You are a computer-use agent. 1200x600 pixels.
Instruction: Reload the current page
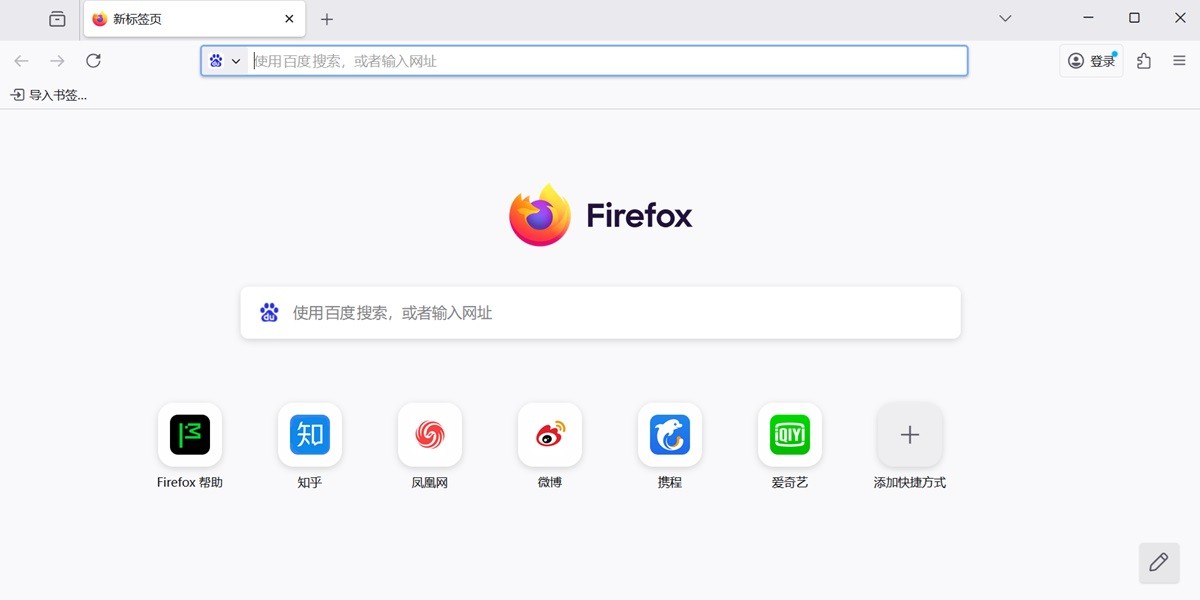(93, 61)
